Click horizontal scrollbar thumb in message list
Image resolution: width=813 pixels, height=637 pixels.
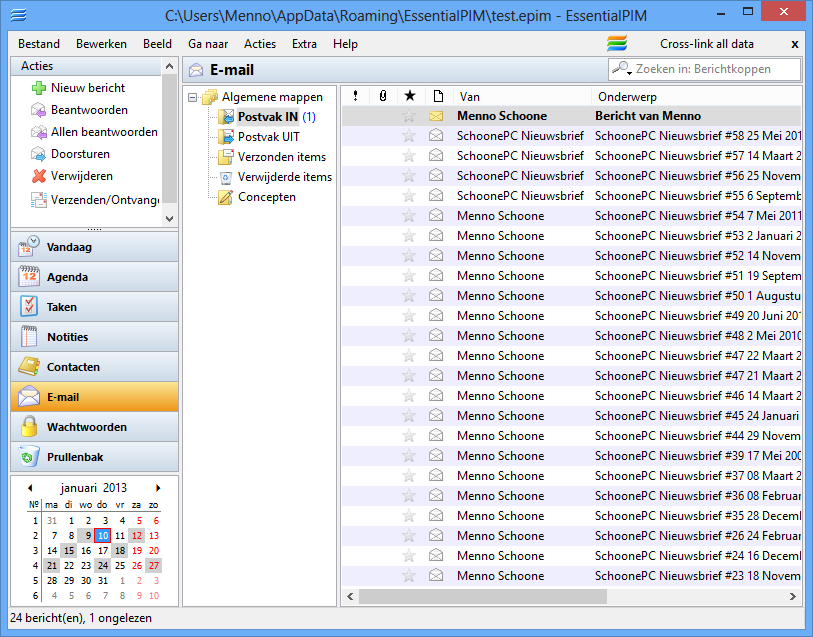click(x=483, y=597)
